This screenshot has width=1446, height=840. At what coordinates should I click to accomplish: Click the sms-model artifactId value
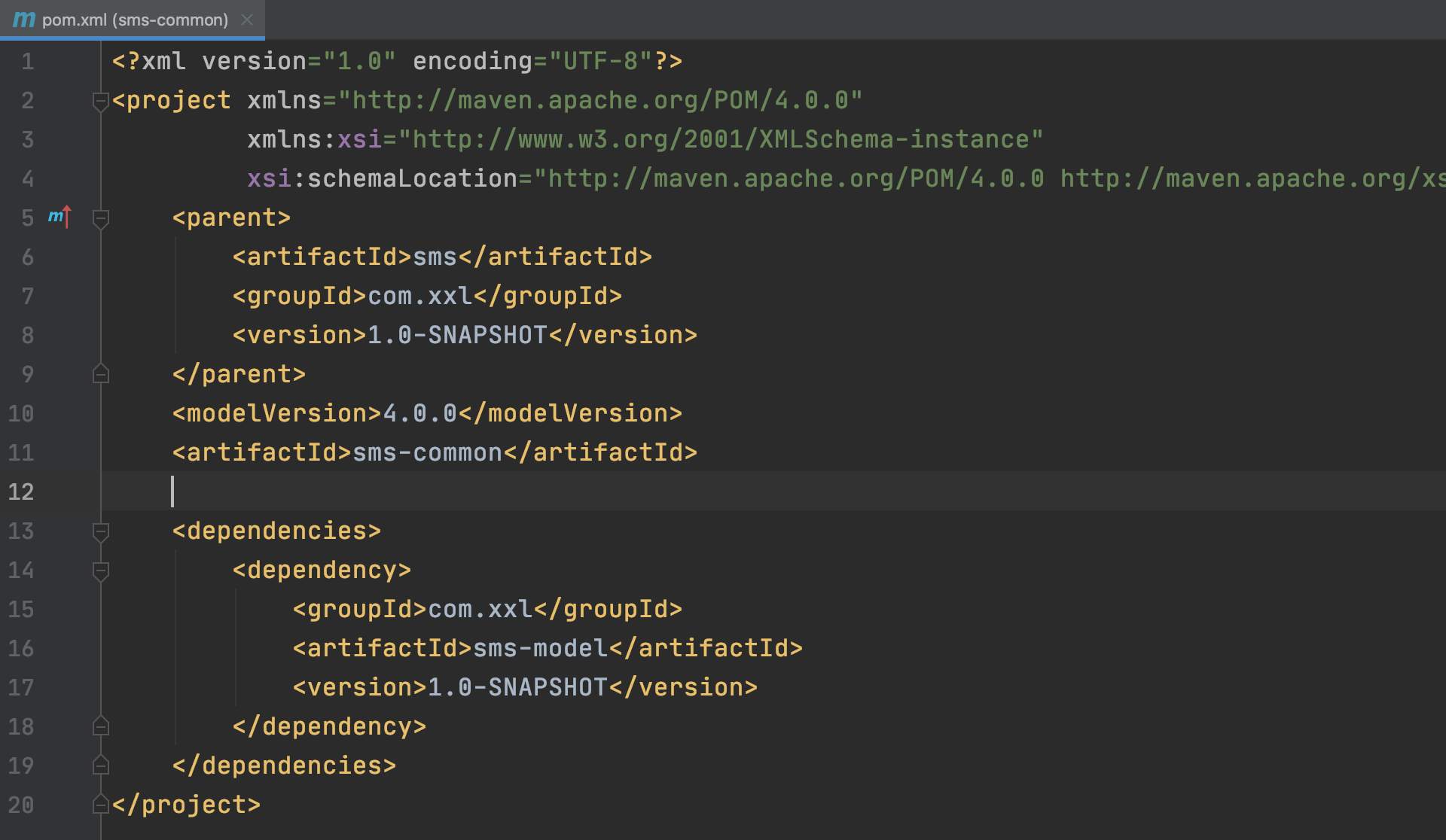click(540, 648)
